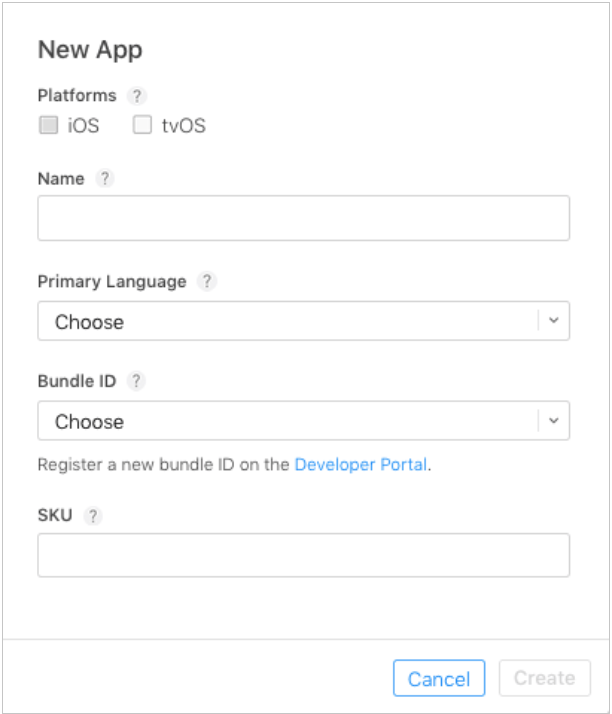612x714 pixels.
Task: Focus the Name text field
Action: 303,218
